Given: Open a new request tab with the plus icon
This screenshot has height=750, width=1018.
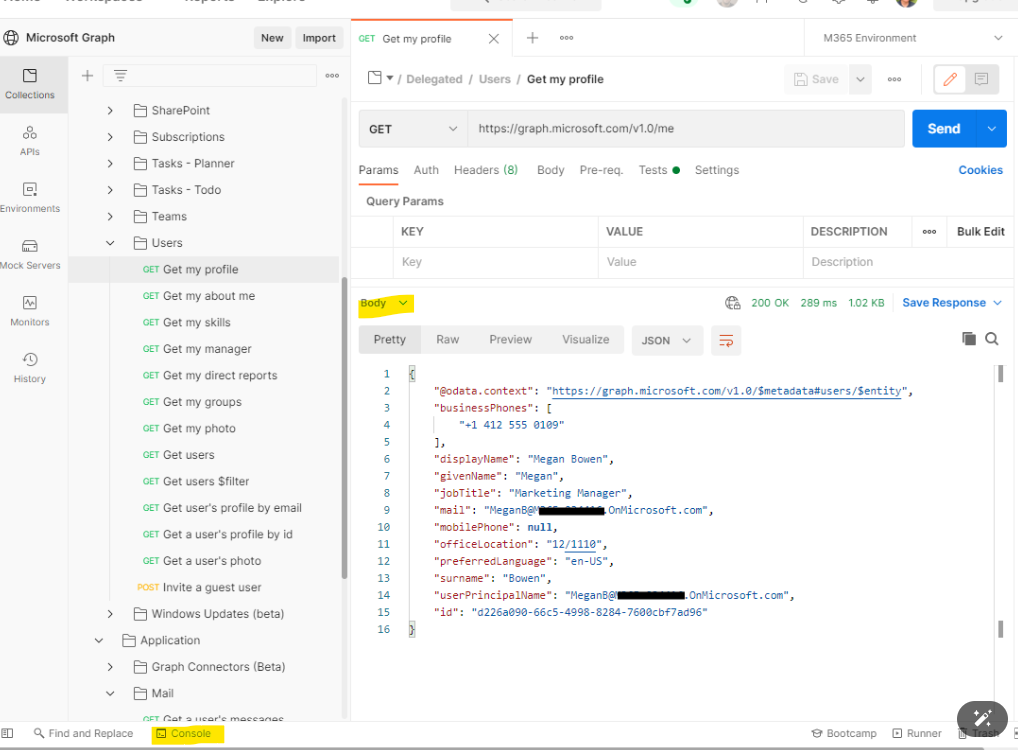Looking at the screenshot, I should click(x=532, y=38).
